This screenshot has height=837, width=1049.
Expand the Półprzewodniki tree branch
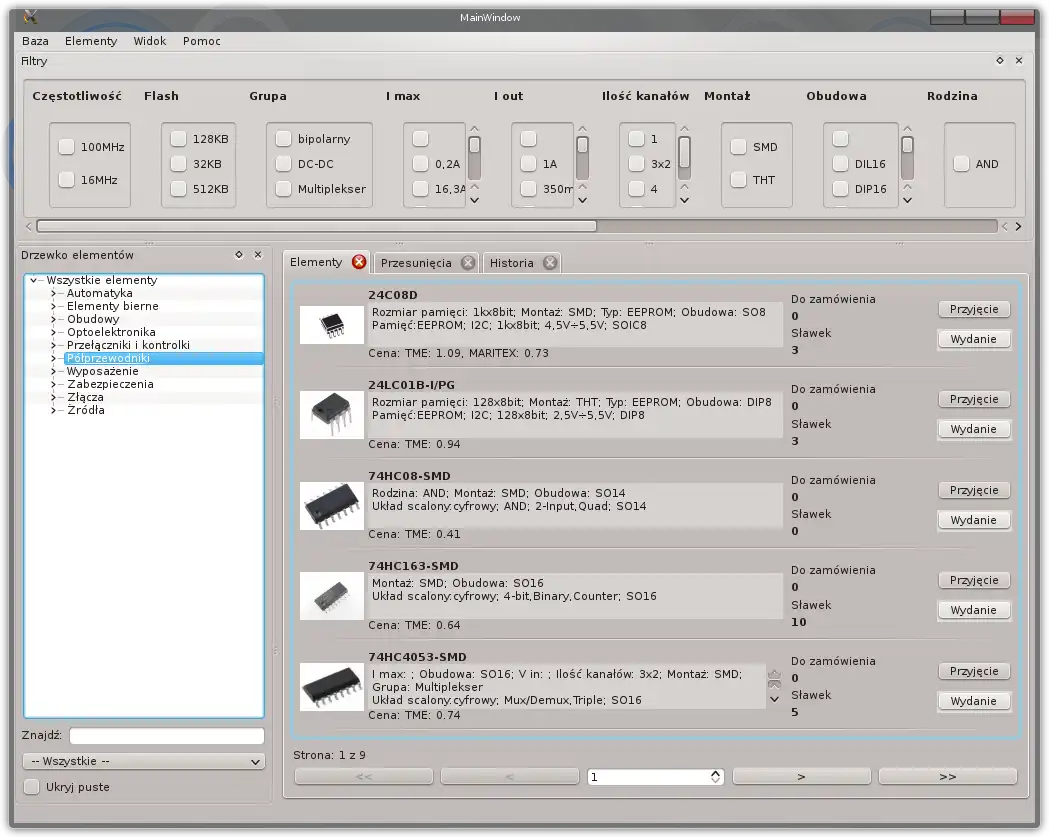click(x=54, y=358)
